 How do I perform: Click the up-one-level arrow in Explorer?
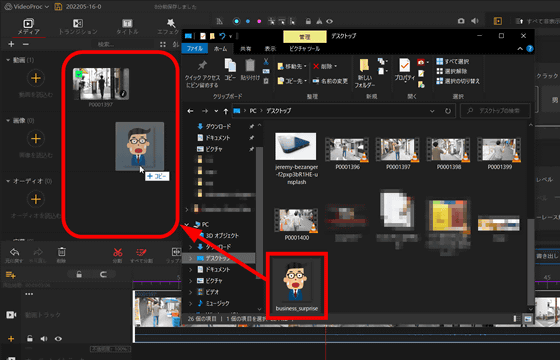225,111
